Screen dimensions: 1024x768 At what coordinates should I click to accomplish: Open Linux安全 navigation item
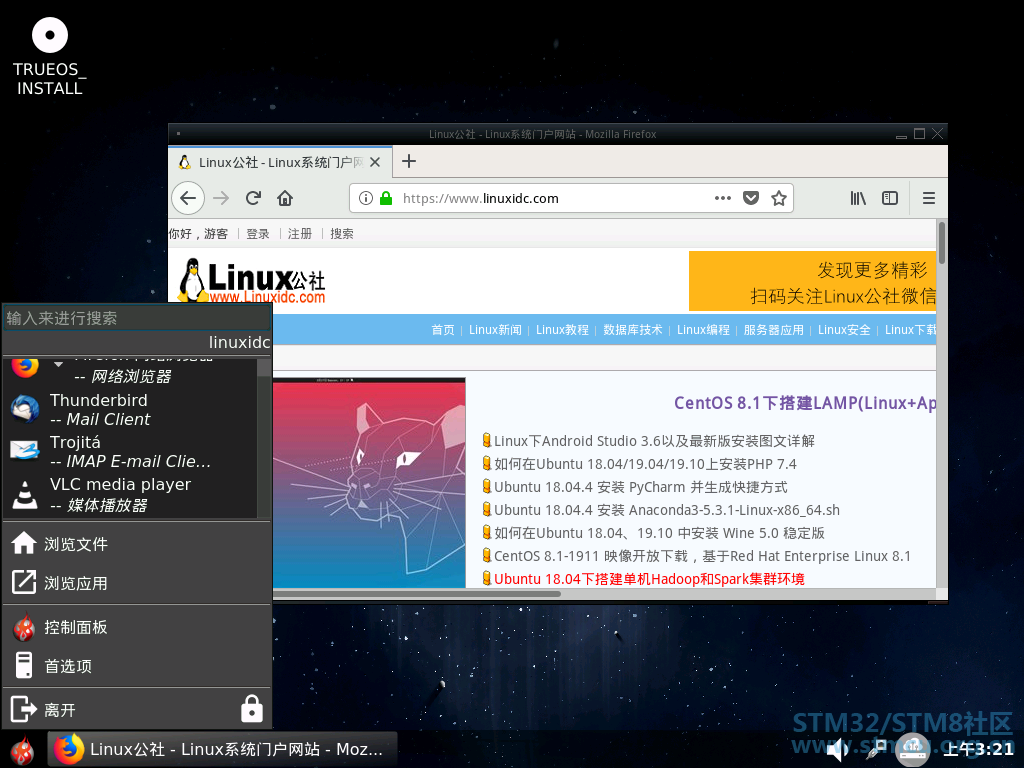[844, 330]
